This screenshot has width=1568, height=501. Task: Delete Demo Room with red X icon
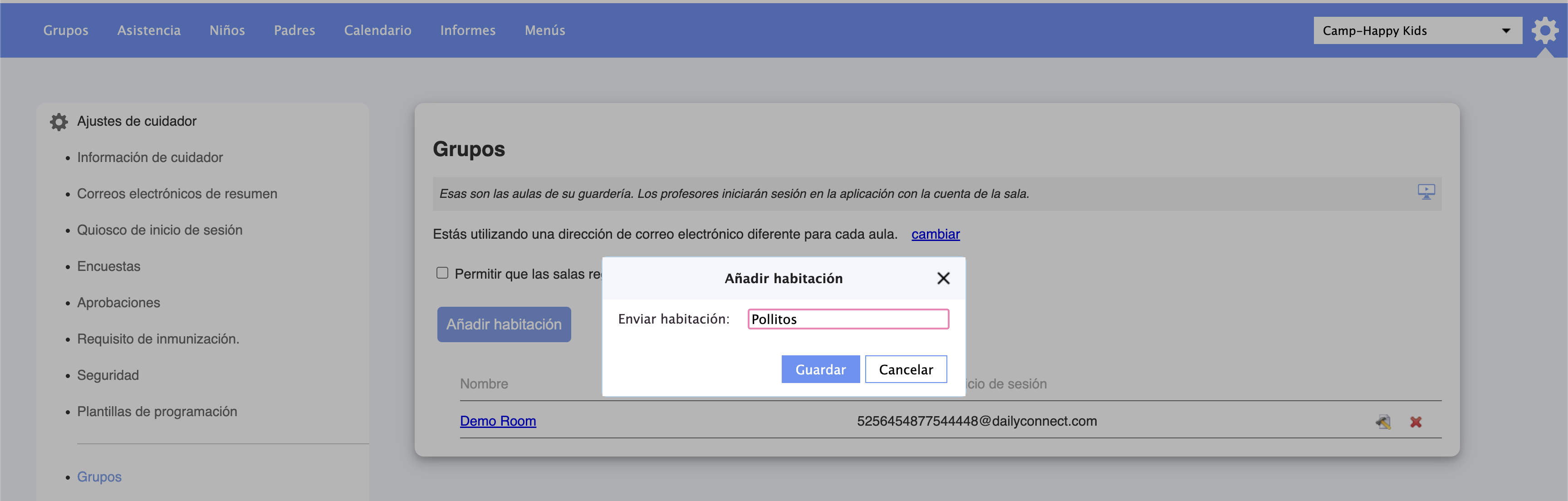(1415, 422)
